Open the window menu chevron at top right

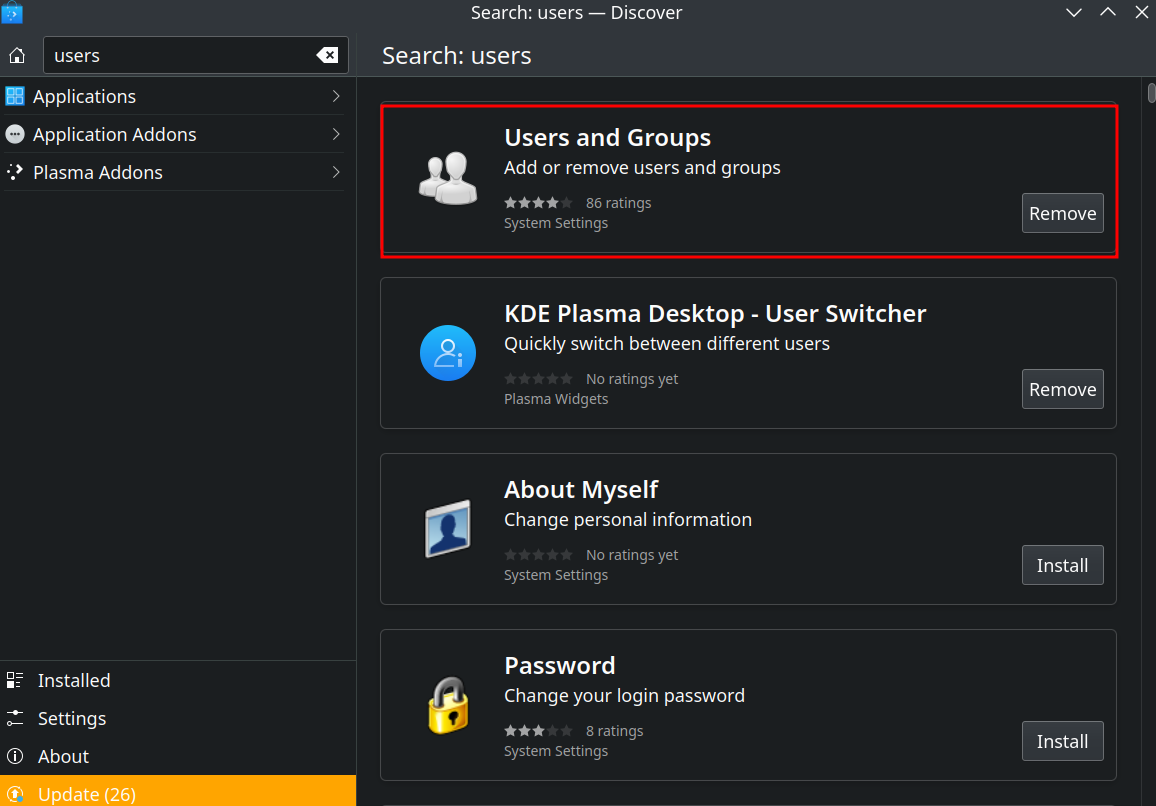click(x=1073, y=13)
